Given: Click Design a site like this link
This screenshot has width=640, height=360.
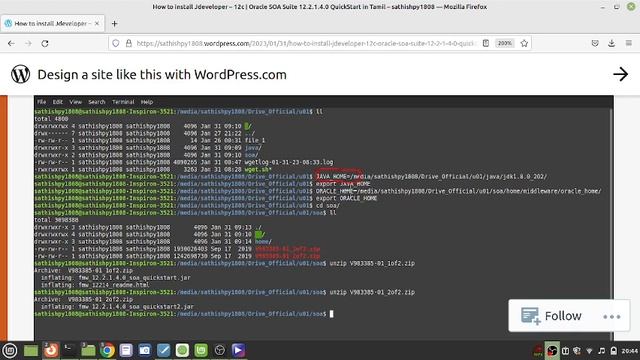Looking at the screenshot, I should tap(162, 75).
